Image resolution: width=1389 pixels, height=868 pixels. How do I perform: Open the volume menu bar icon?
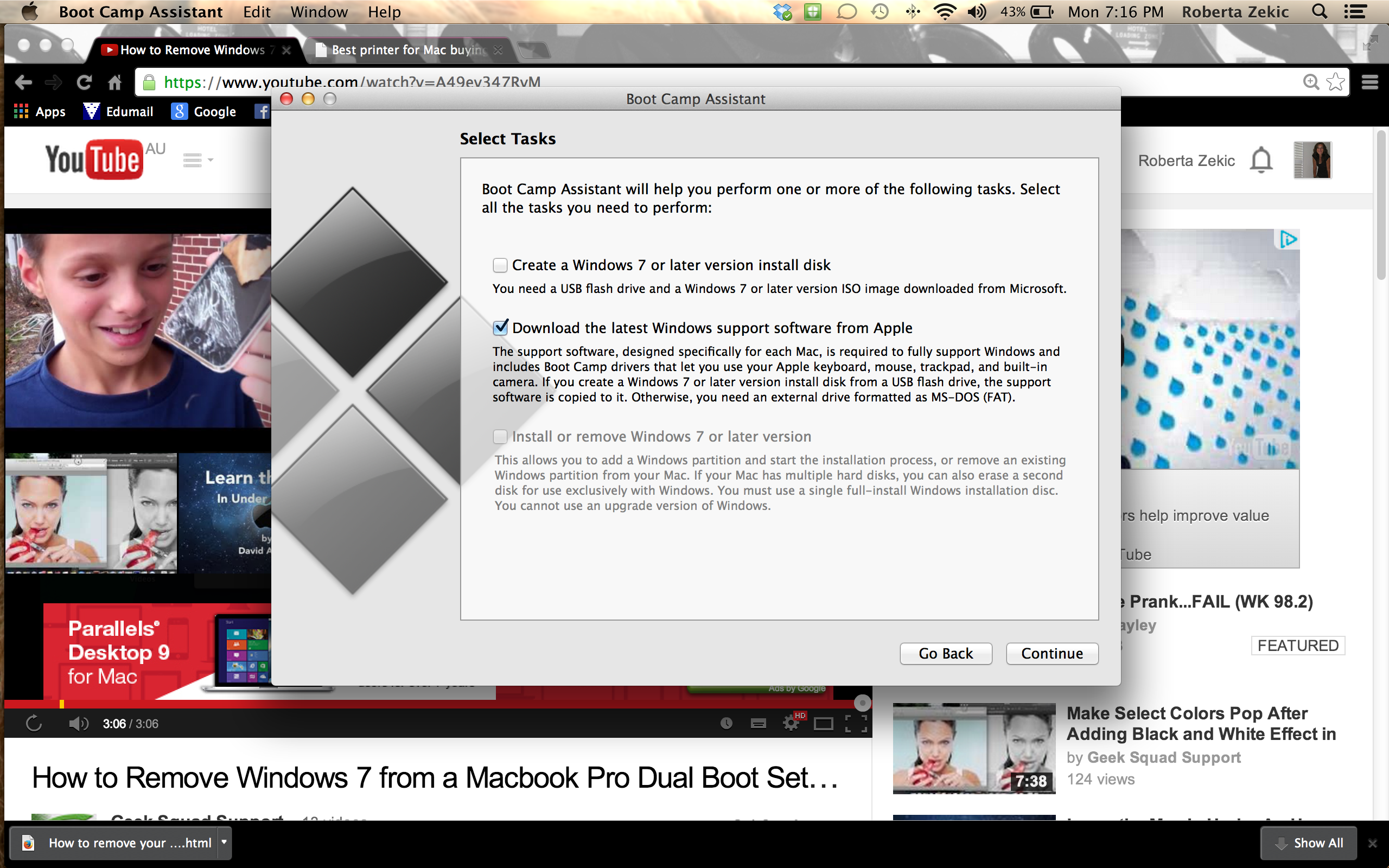pyautogui.click(x=976, y=11)
